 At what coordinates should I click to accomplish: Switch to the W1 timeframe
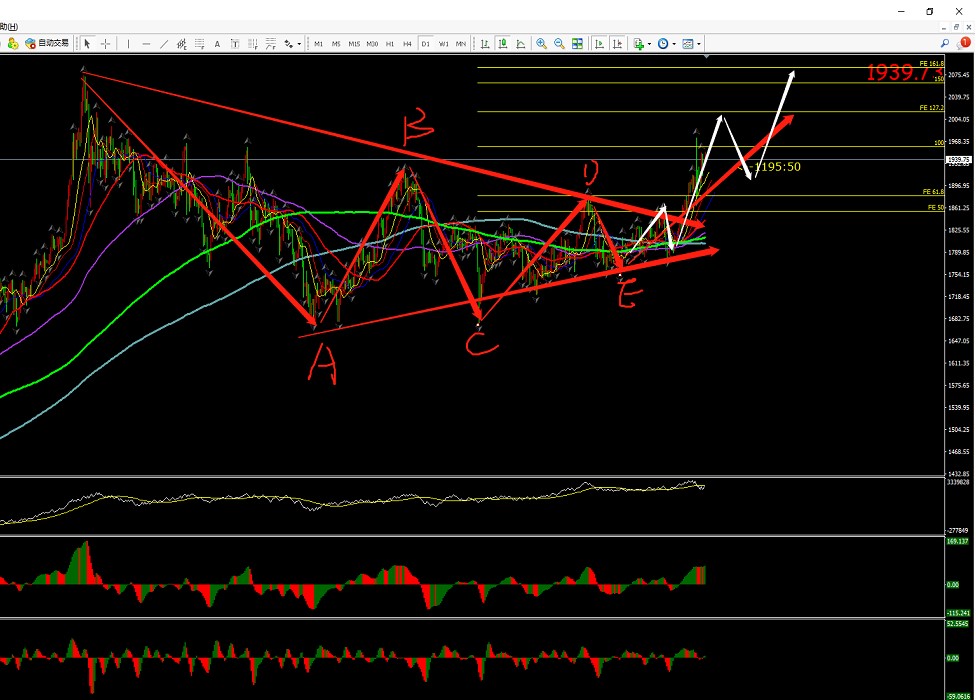coord(443,44)
